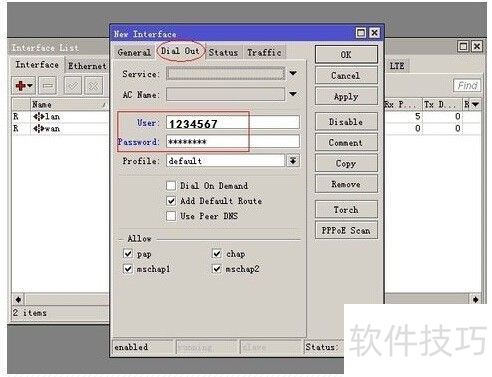Maximize the Interface List window
This screenshot has width=492, height=377.
tap(464, 46)
